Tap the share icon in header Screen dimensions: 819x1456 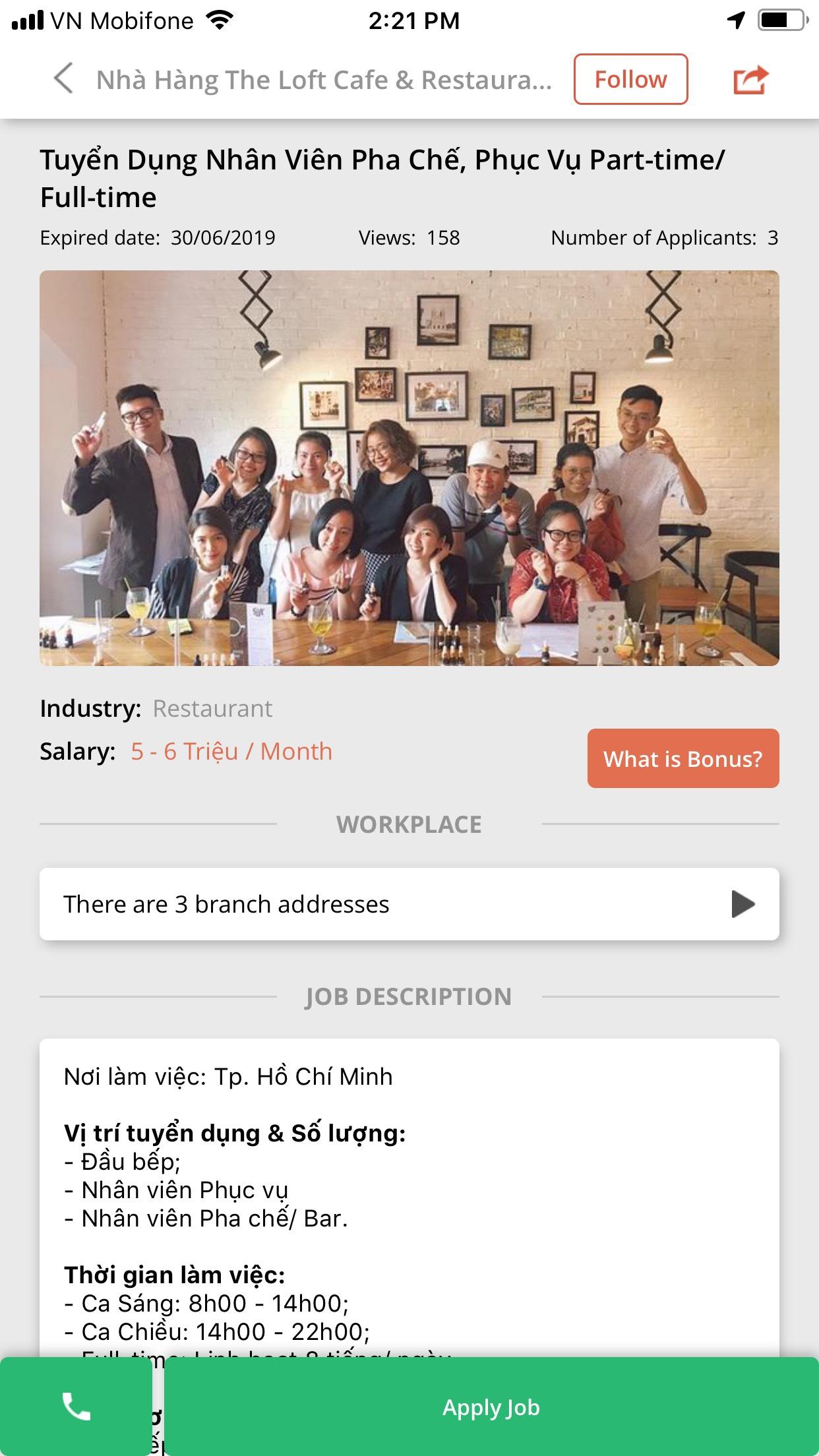(751, 80)
